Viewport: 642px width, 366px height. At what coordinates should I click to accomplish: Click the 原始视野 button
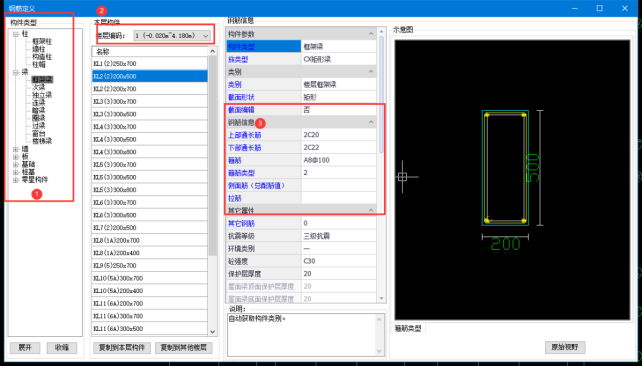tap(565, 347)
